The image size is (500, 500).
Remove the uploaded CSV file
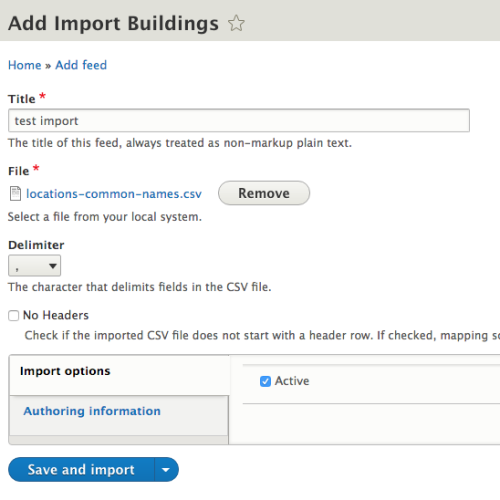[x=264, y=193]
